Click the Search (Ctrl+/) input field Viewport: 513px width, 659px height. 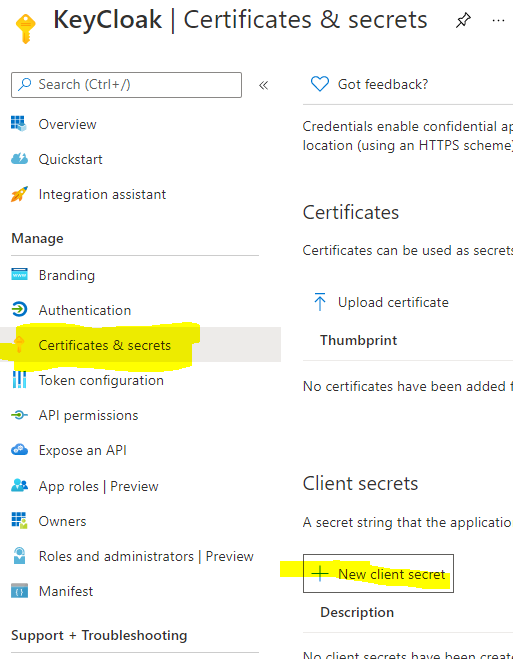pos(126,85)
